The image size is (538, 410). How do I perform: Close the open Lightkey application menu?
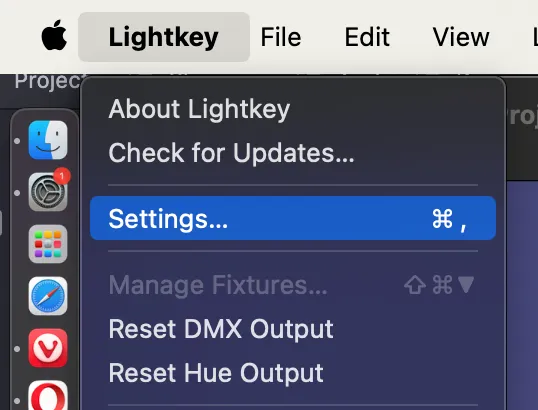[x=164, y=37]
